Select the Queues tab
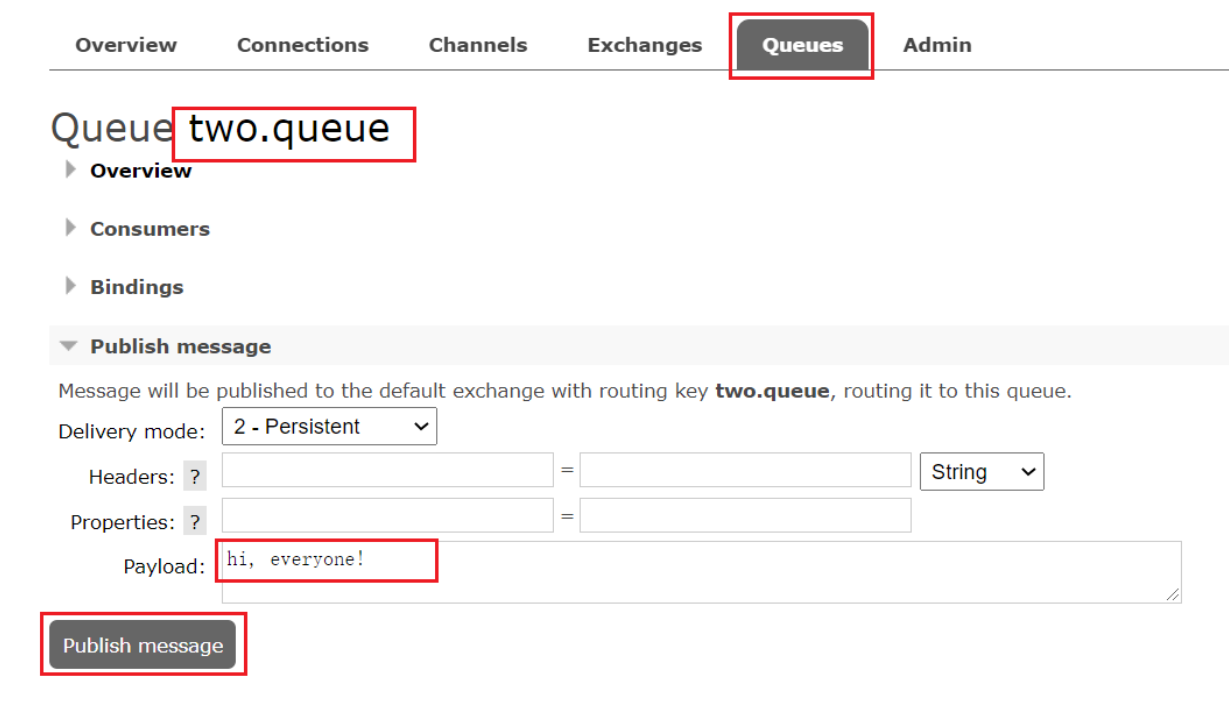 click(802, 45)
